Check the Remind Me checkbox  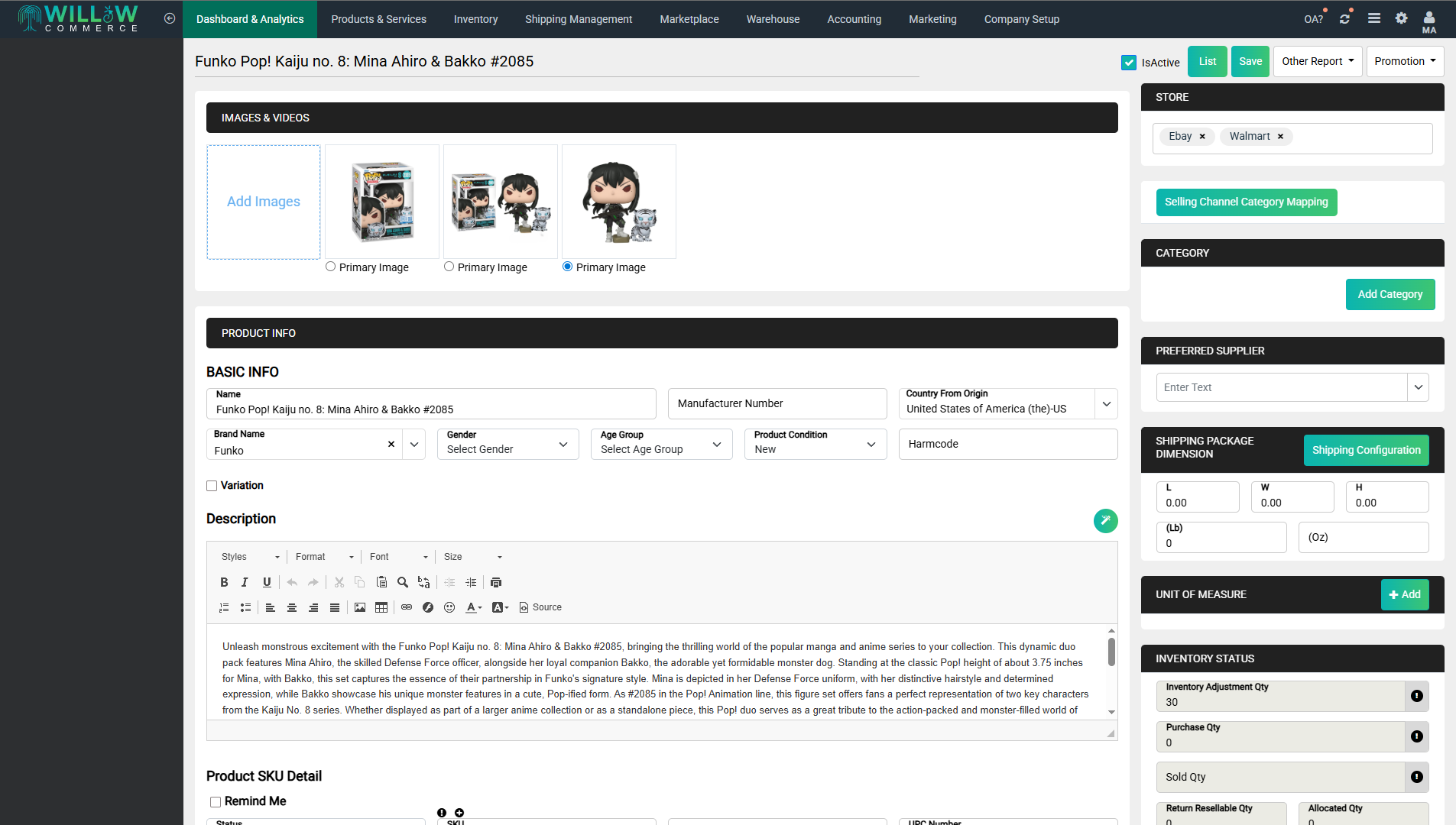coord(216,802)
